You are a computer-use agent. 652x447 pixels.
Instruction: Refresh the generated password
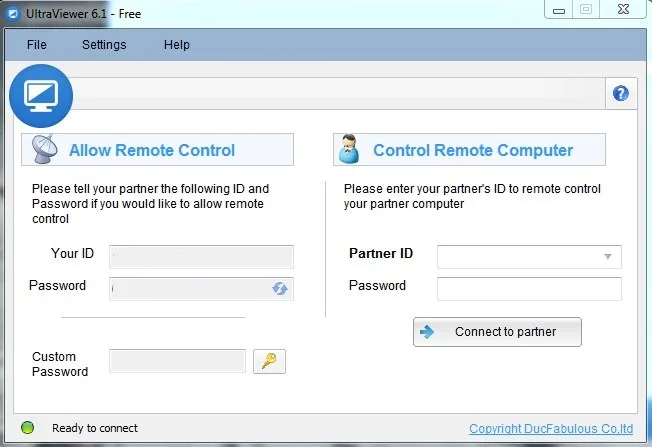280,289
